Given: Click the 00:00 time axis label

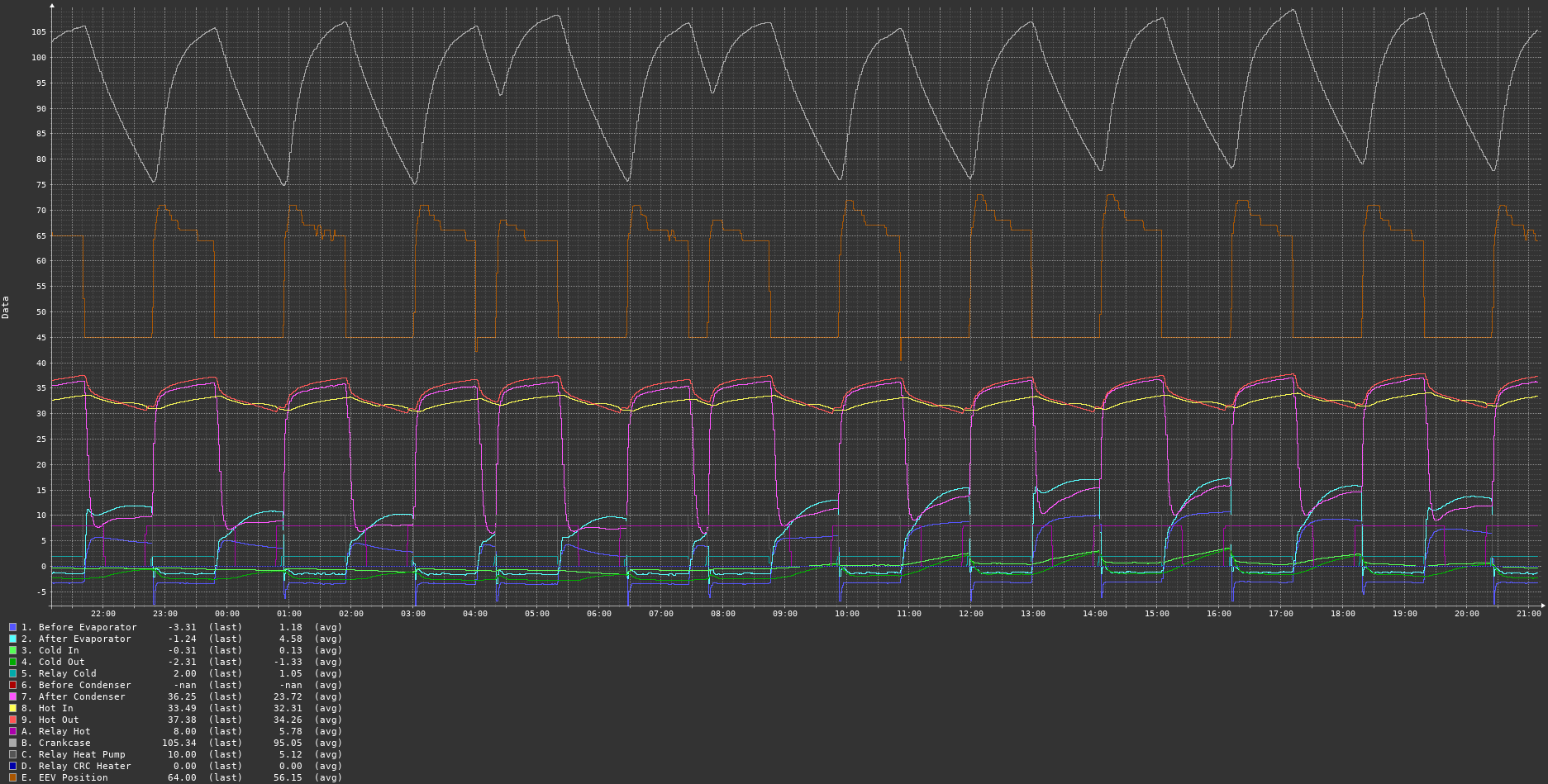Looking at the screenshot, I should 227,614.
